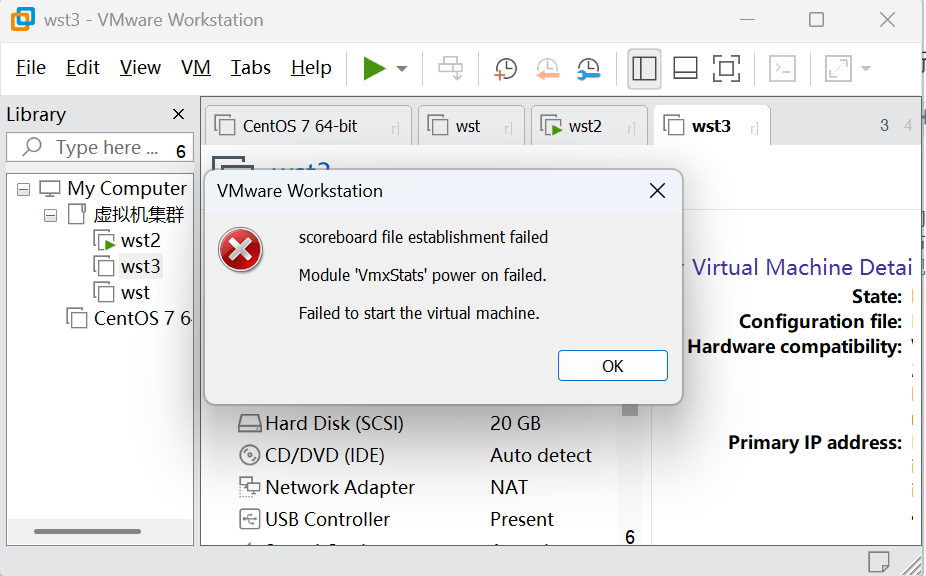The width and height of the screenshot is (926, 576).
Task: Click the CD/DVD disc icon
Action: pos(249,455)
